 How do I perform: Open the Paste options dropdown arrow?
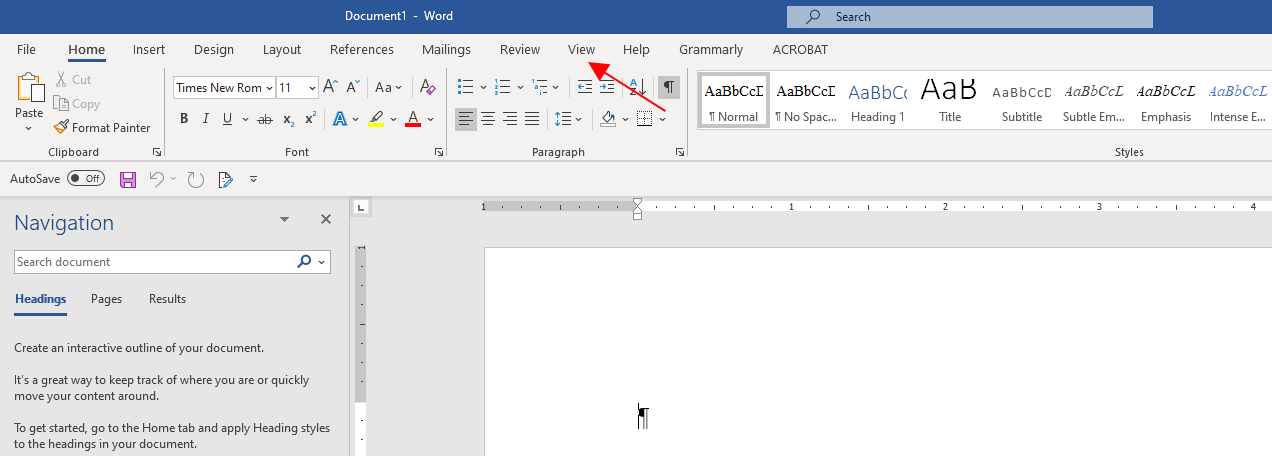point(30,128)
